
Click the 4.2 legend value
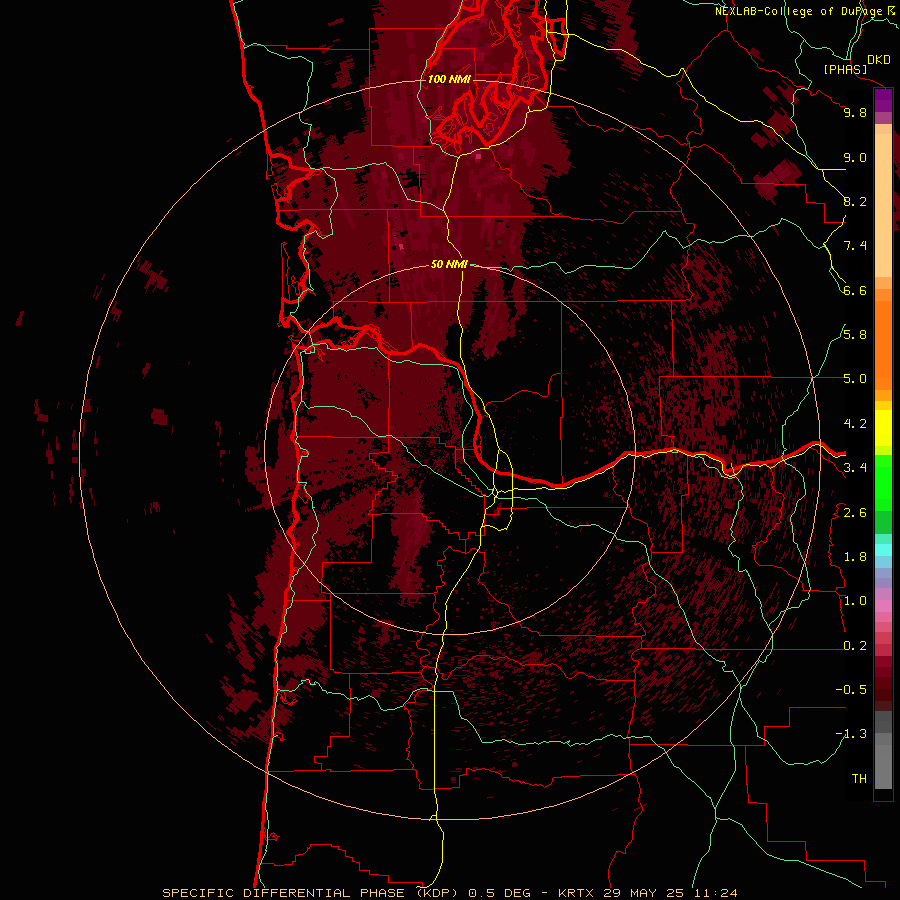855,424
